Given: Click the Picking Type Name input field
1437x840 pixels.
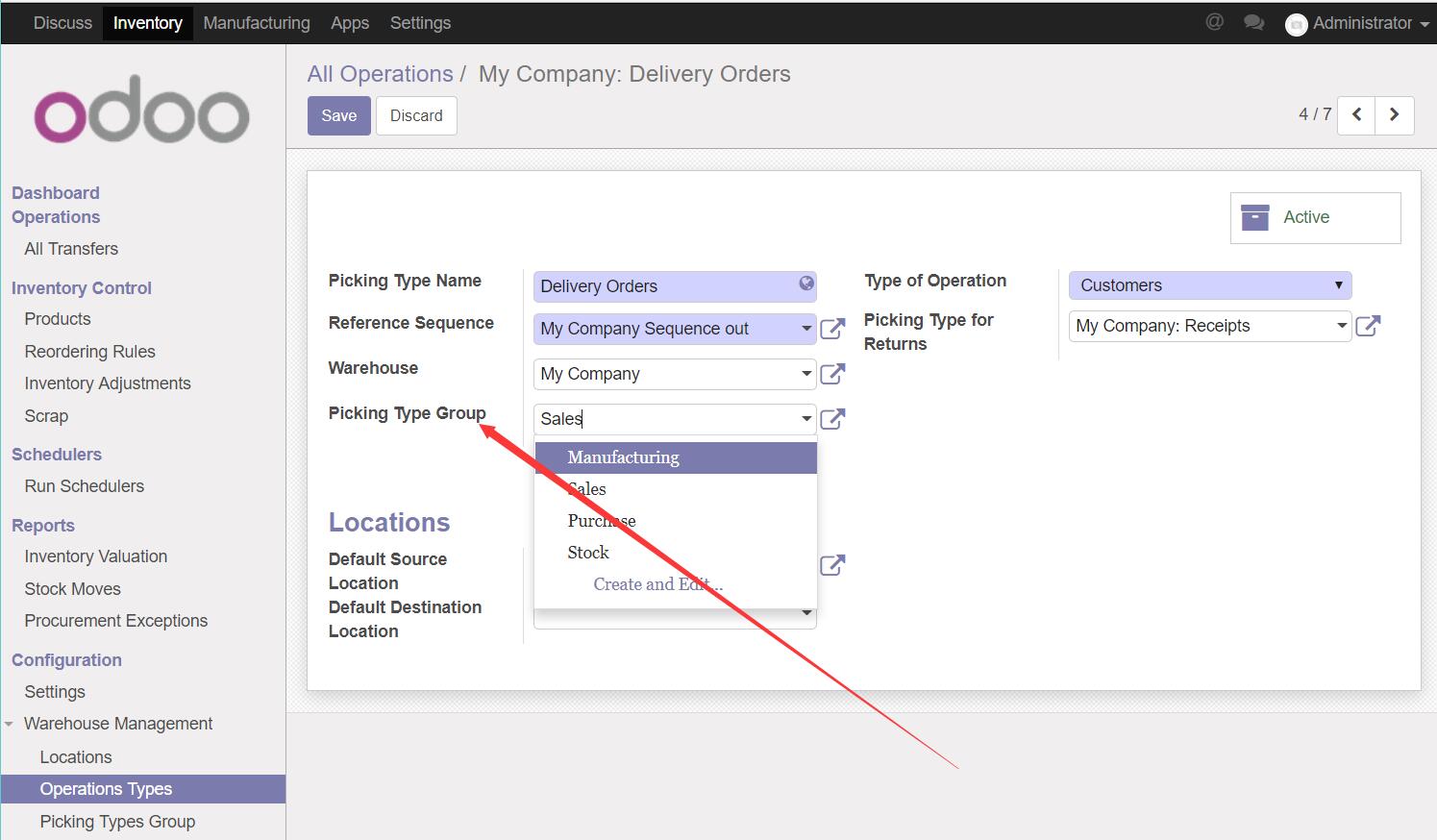Looking at the screenshot, I should click(x=675, y=286).
